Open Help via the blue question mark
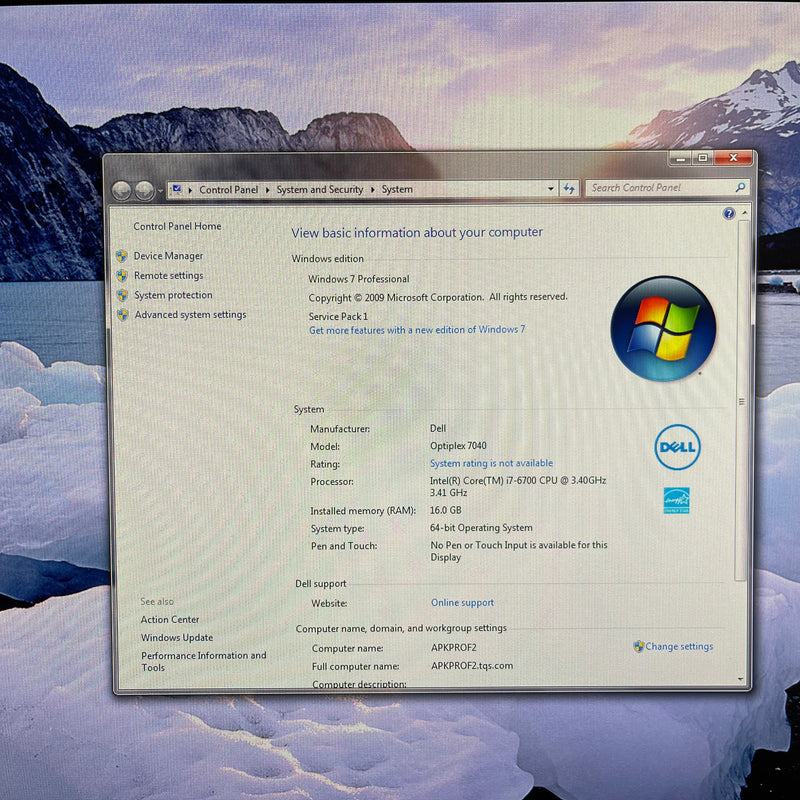800x800 pixels. click(729, 214)
